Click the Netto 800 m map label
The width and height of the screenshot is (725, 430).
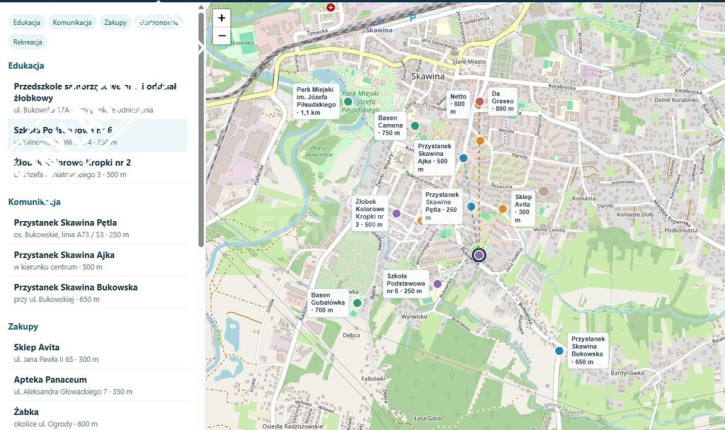(x=458, y=104)
